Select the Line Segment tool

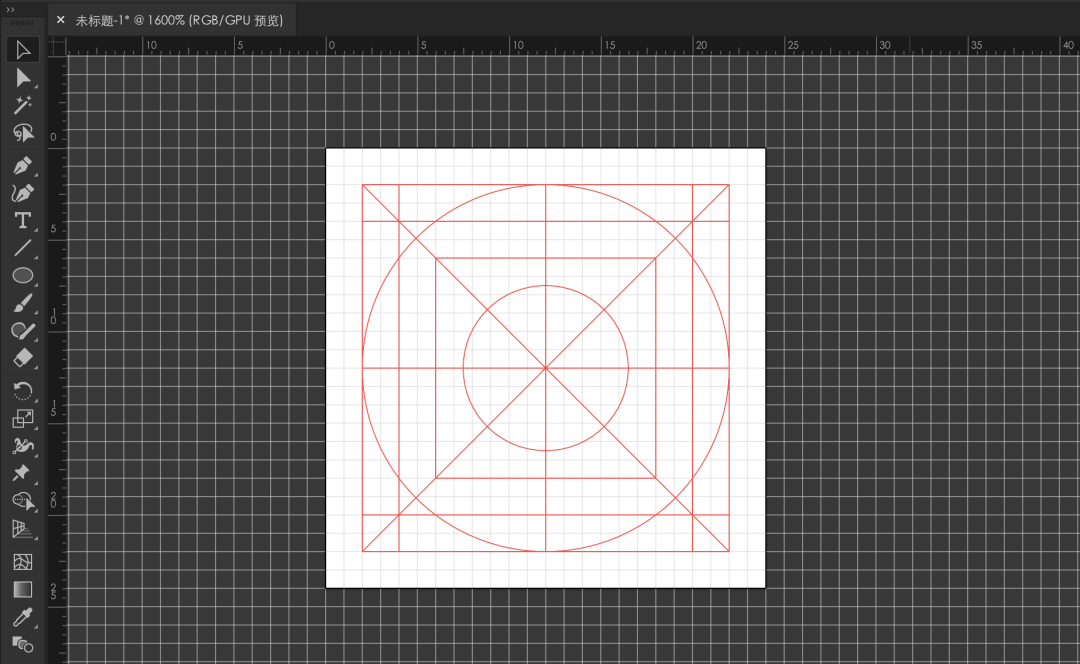click(23, 248)
